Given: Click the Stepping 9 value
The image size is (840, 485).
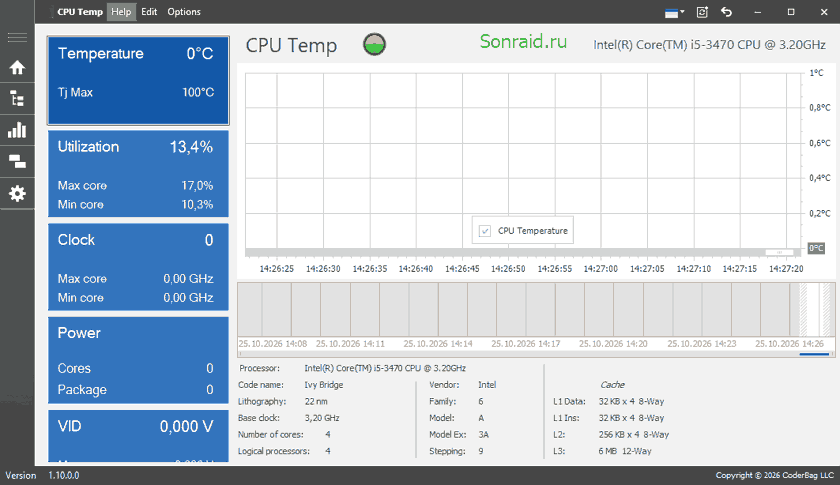Looking at the screenshot, I should (481, 451).
